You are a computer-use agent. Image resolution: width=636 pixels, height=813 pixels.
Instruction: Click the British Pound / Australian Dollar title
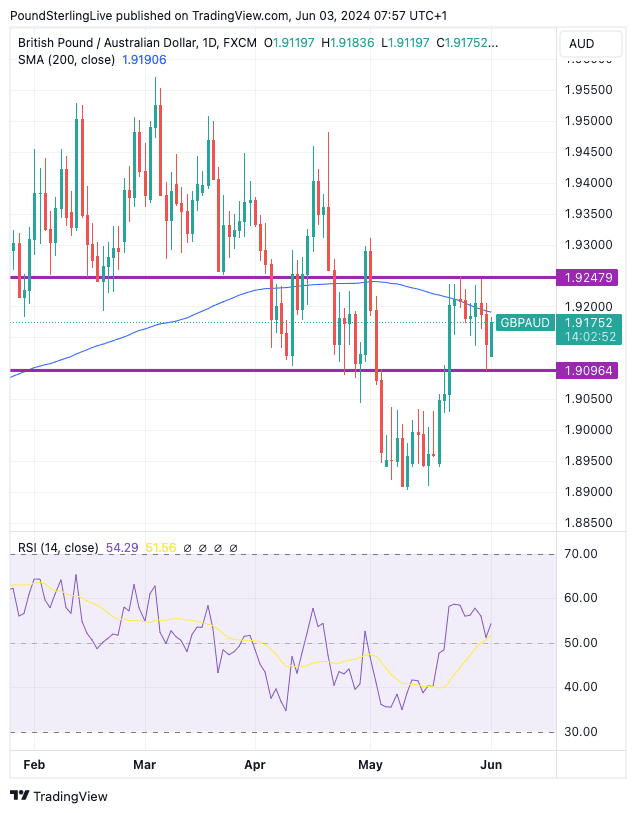click(108, 43)
